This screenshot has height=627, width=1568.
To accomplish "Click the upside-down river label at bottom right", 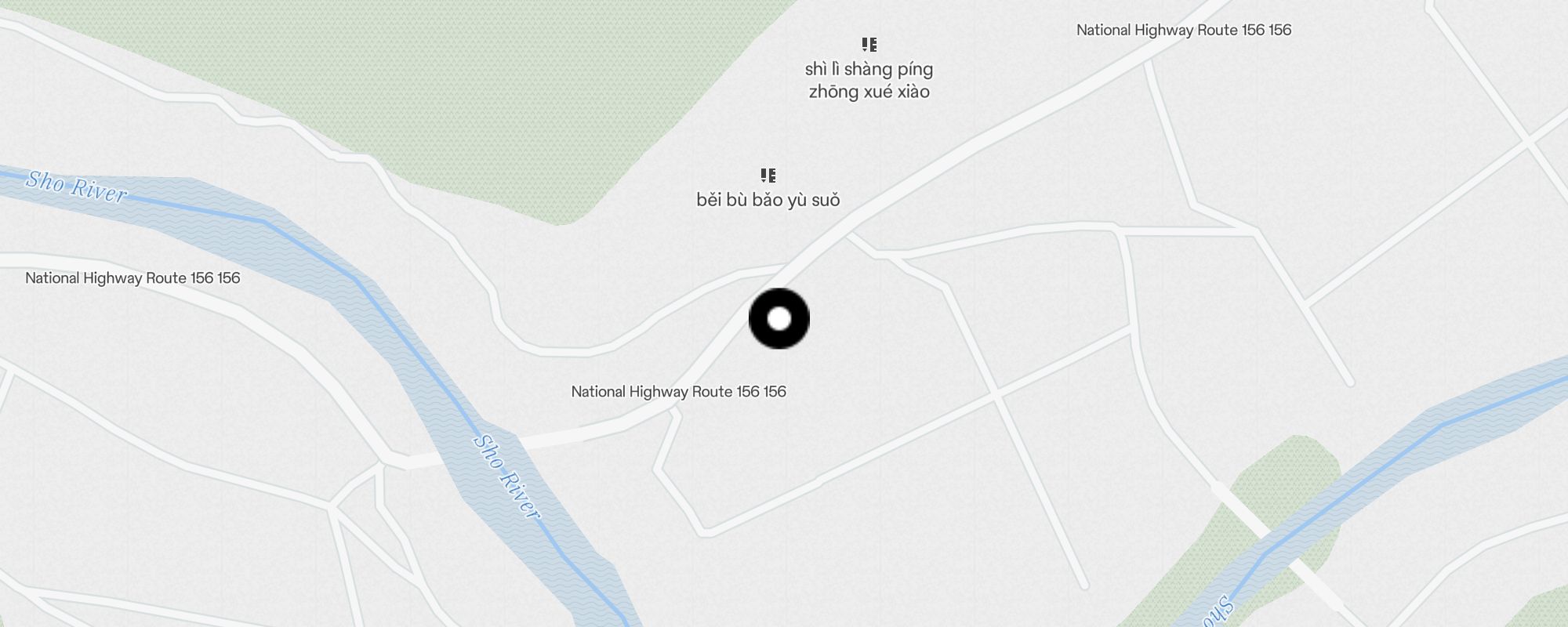I will 1217,614.
